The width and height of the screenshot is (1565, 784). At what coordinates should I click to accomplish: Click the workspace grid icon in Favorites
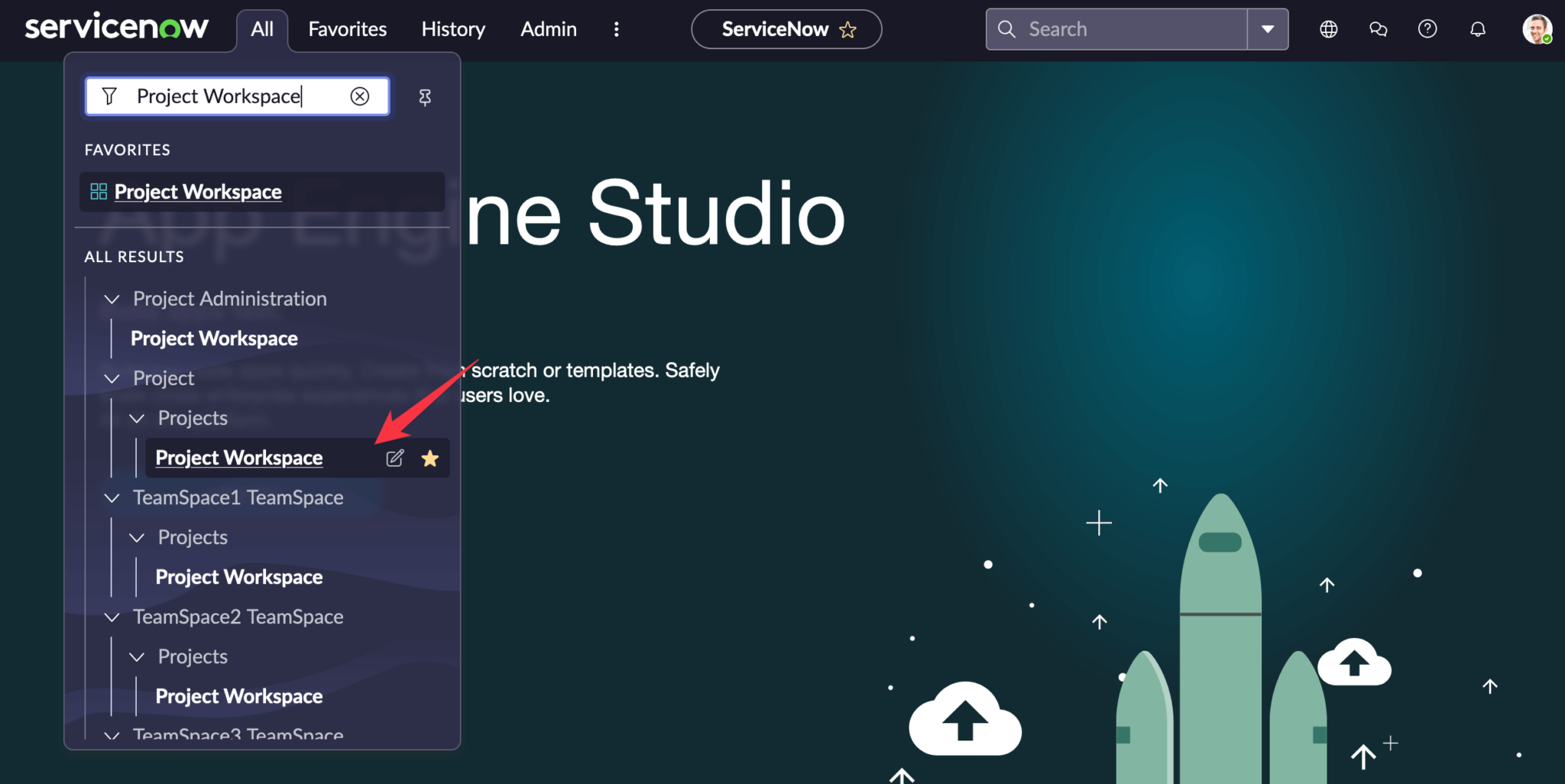pos(99,192)
